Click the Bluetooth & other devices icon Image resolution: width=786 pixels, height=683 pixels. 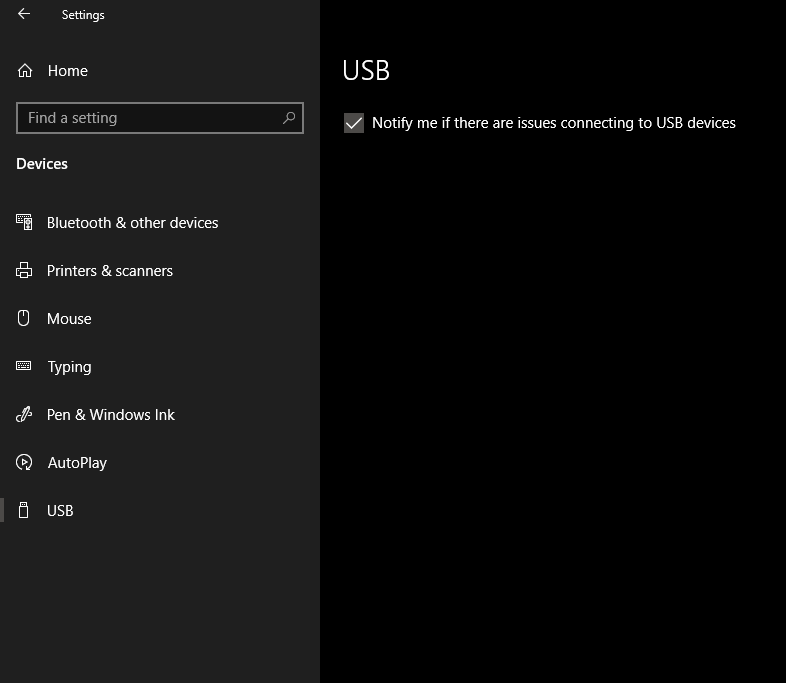(x=24, y=222)
